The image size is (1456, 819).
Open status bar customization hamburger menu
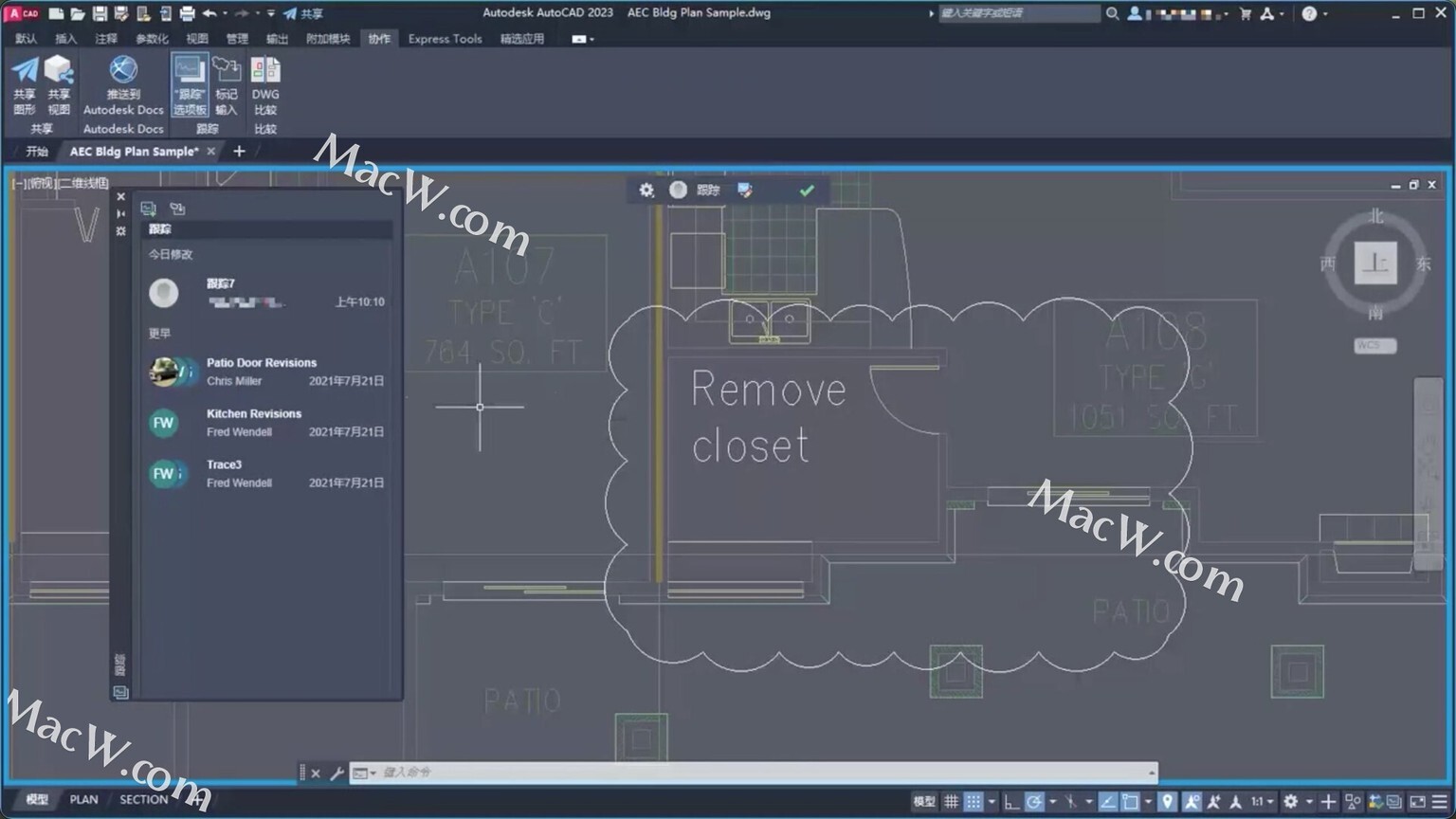(x=1440, y=802)
